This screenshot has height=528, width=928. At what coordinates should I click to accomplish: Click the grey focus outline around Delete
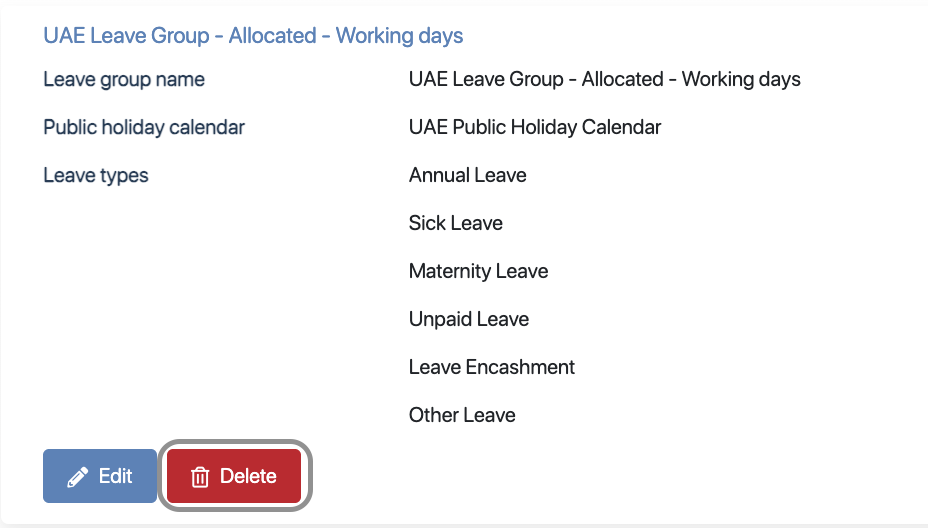point(234,442)
